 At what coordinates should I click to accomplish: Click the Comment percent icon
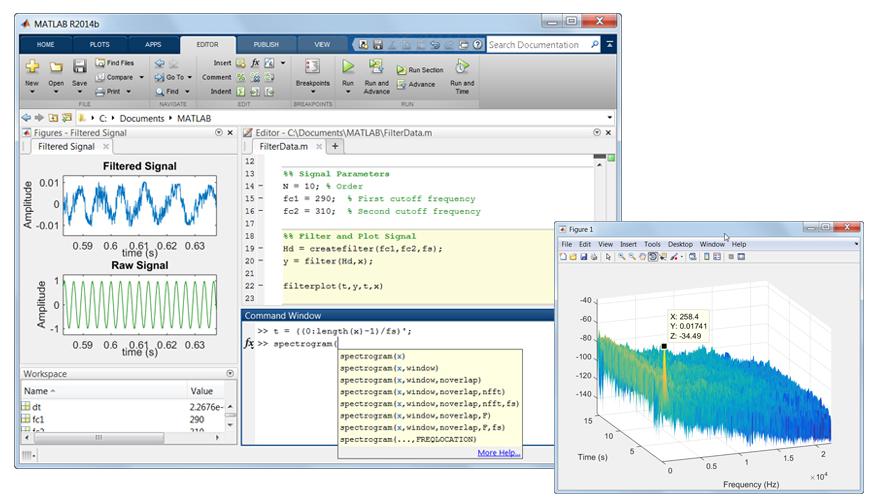coord(241,77)
